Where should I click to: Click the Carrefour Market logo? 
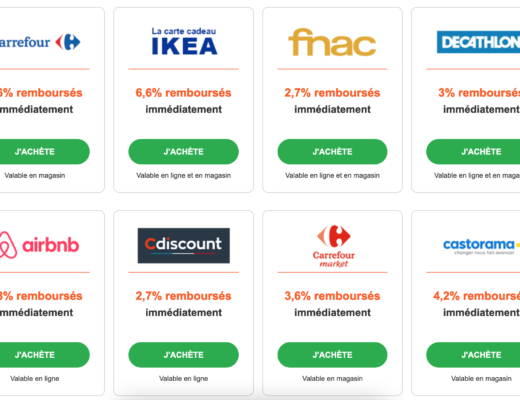[334, 246]
